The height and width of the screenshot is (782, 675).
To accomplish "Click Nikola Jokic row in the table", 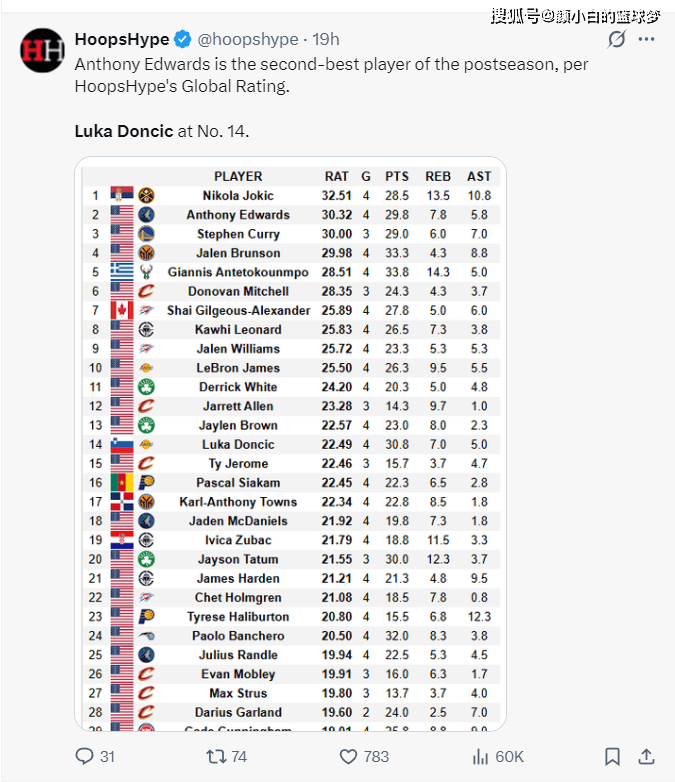I will pyautogui.click(x=291, y=196).
